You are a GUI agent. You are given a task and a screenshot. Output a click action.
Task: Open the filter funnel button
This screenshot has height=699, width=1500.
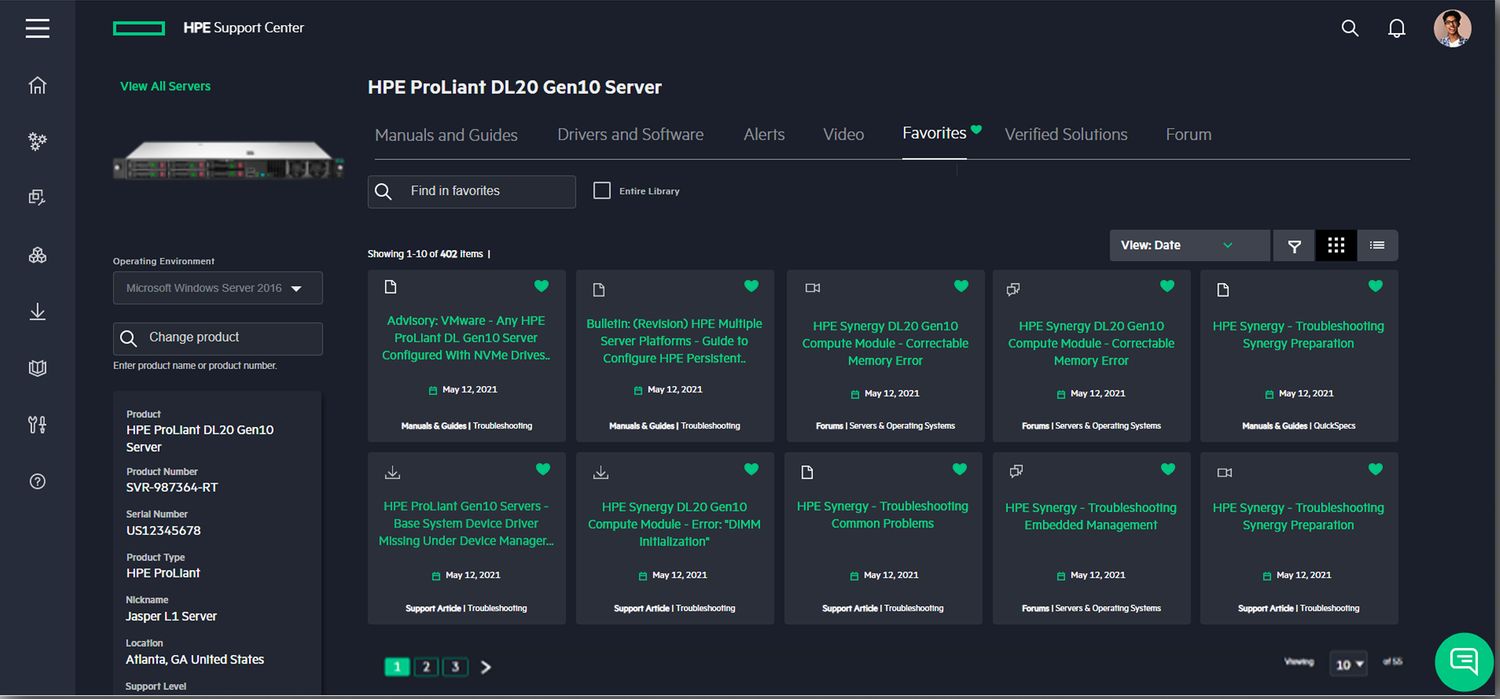[x=1294, y=246]
